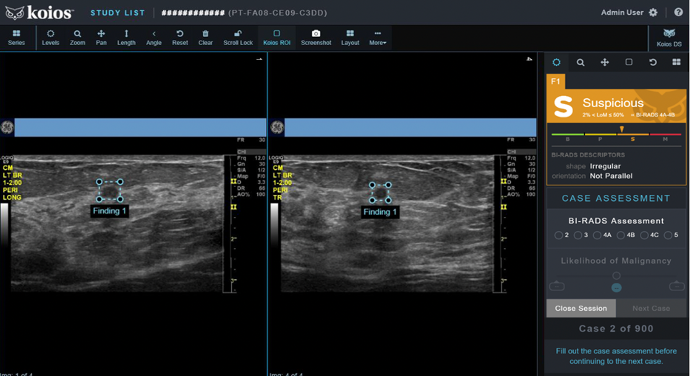Screen dimensions: 690x376
Task: Expand the More menu
Action: pyautogui.click(x=378, y=38)
